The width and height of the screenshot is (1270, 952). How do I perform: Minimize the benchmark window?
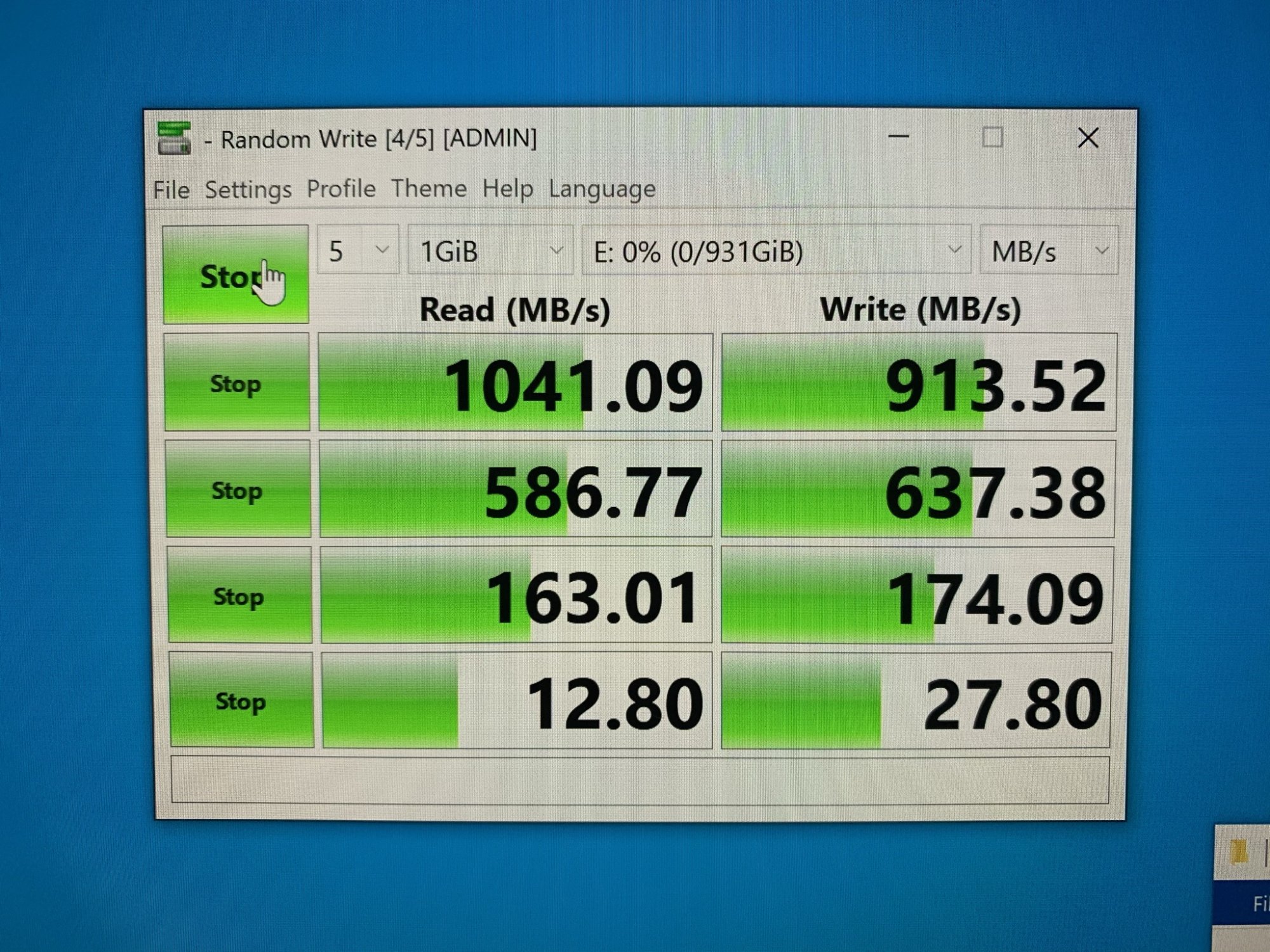pos(899,137)
